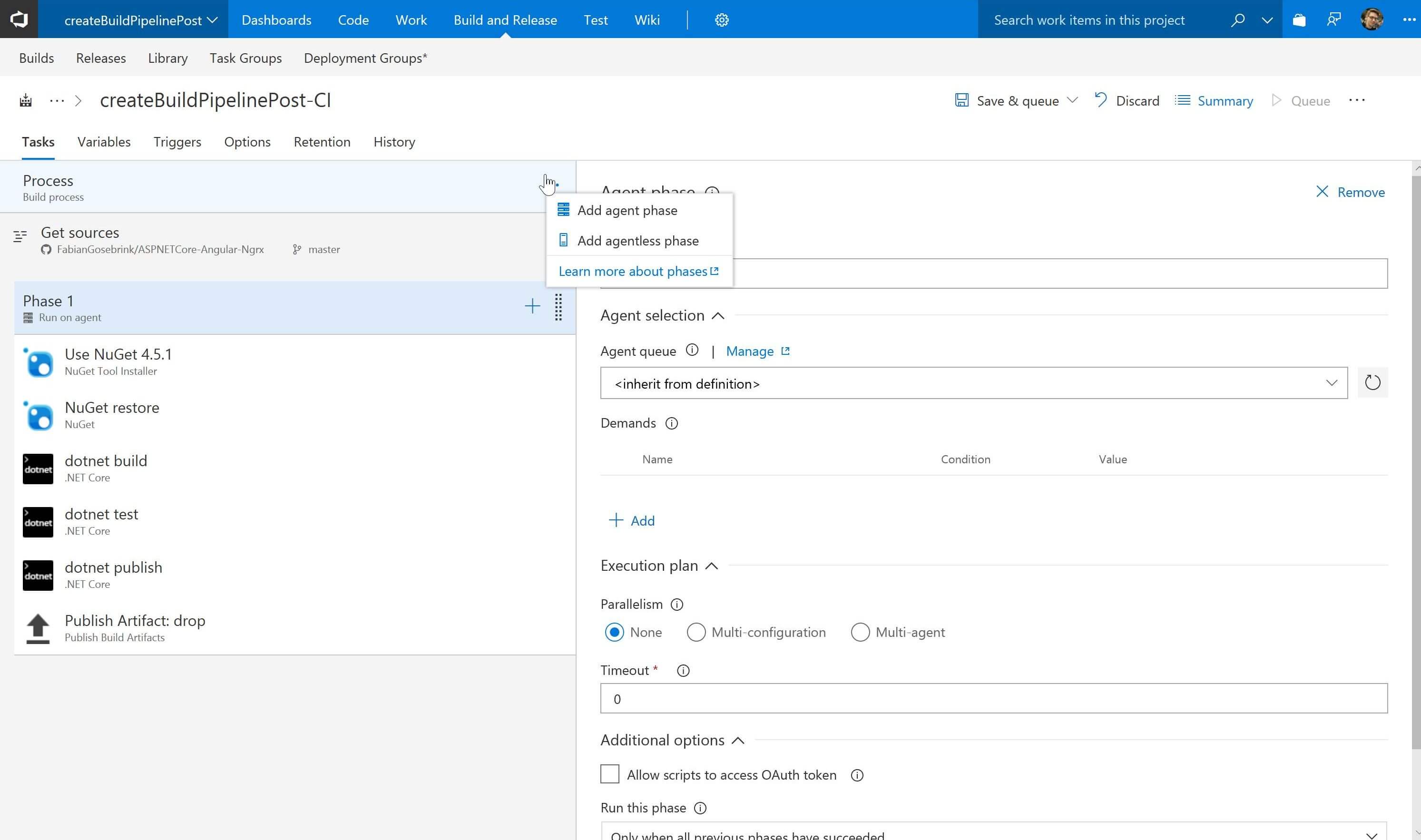Viewport: 1421px width, 840px height.
Task: Click the plus icon on Phase 1
Action: [x=532, y=306]
